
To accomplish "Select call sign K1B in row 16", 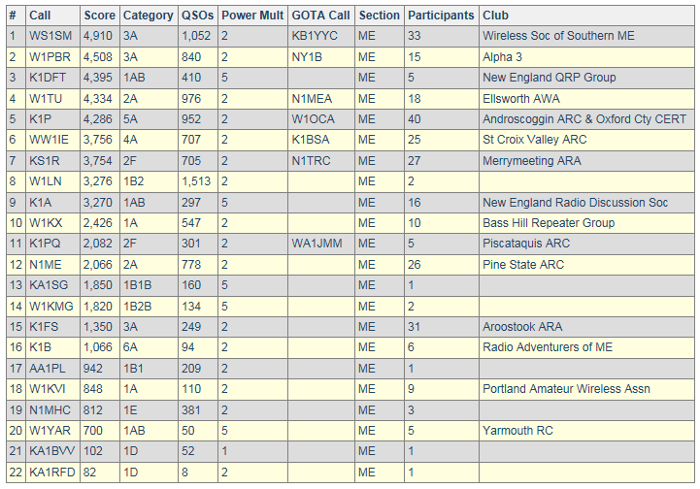I will (40, 347).
